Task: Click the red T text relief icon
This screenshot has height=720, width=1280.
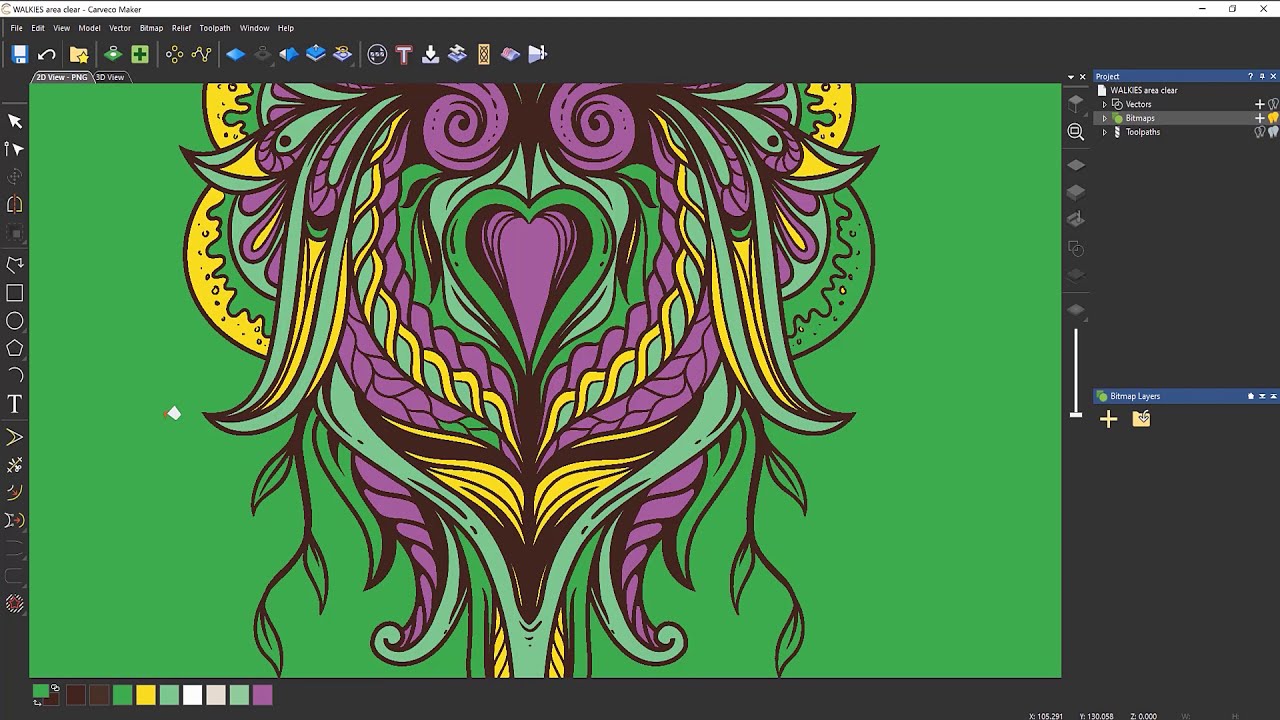Action: pyautogui.click(x=404, y=54)
